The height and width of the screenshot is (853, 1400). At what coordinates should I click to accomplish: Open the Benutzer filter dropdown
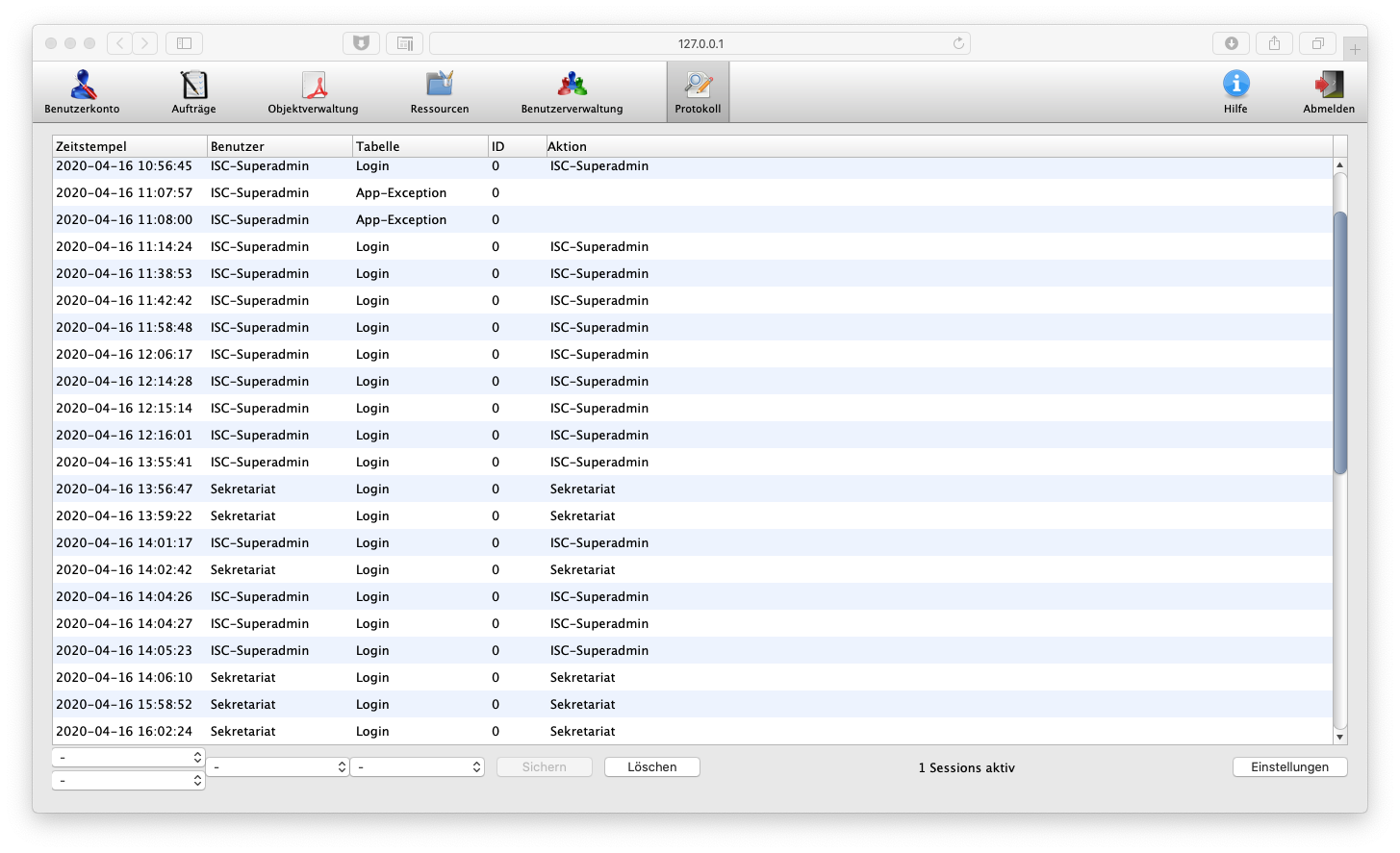click(x=277, y=767)
